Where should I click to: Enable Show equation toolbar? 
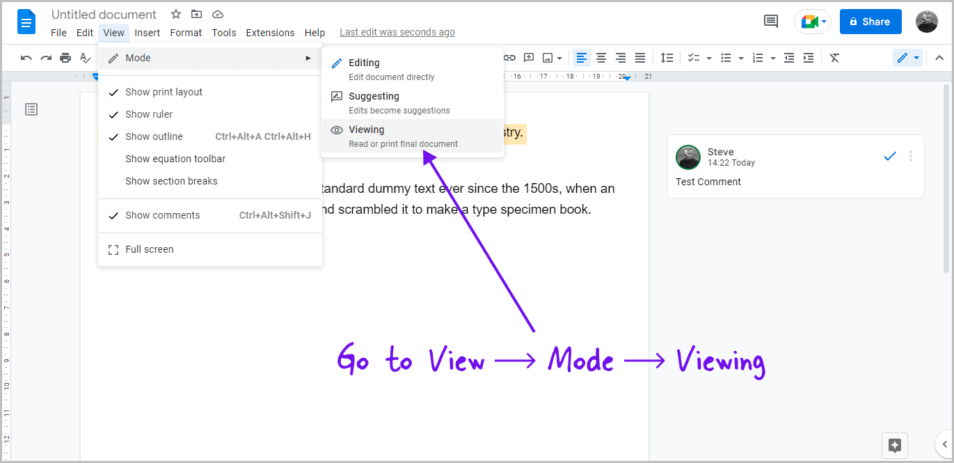210,159
